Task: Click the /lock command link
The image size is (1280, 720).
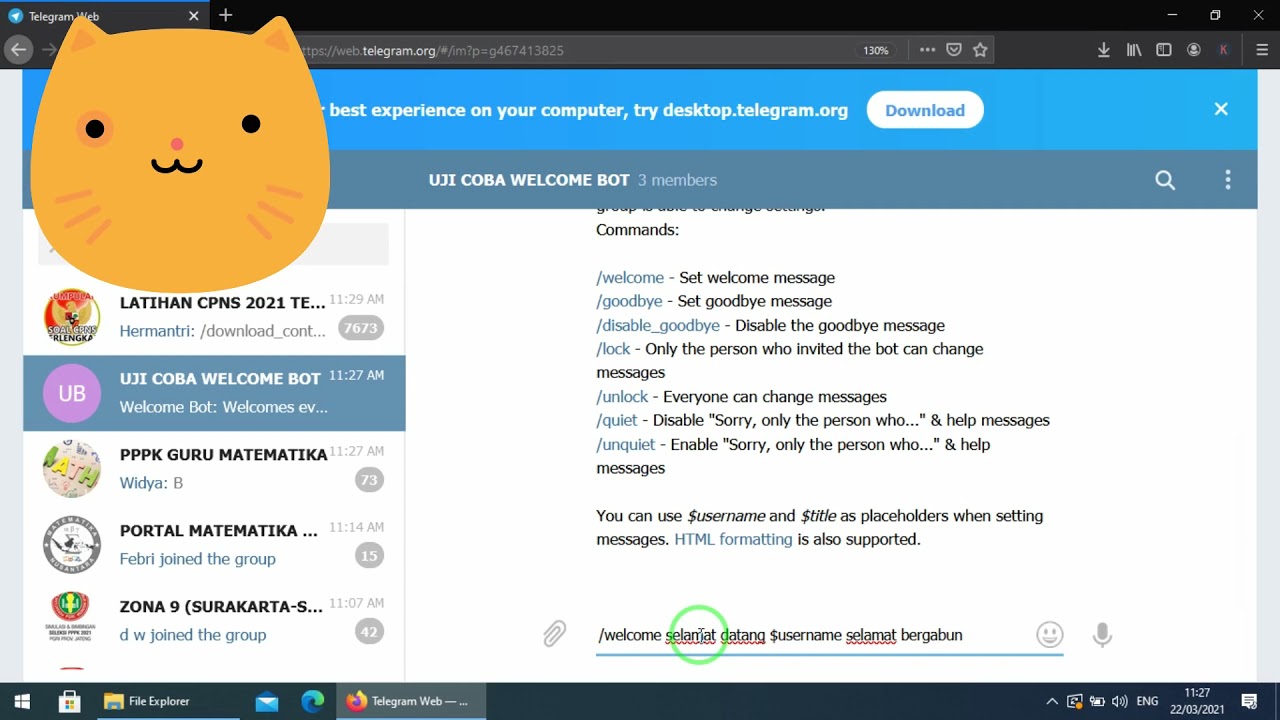Action: pos(613,349)
